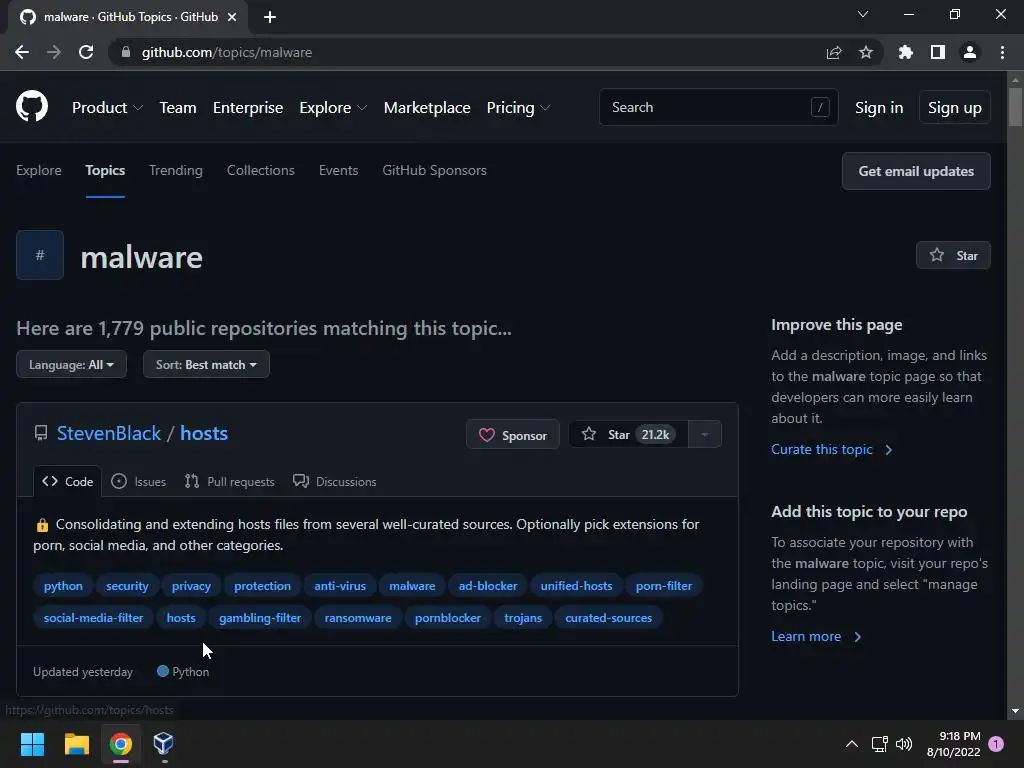Open the Code tab of the hosts repo
This screenshot has width=1024, height=768.
[x=68, y=481]
